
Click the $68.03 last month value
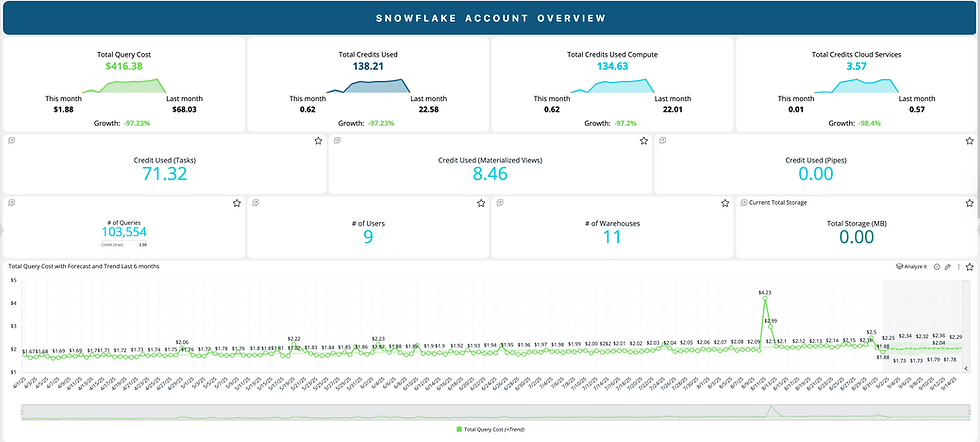pyautogui.click(x=184, y=109)
